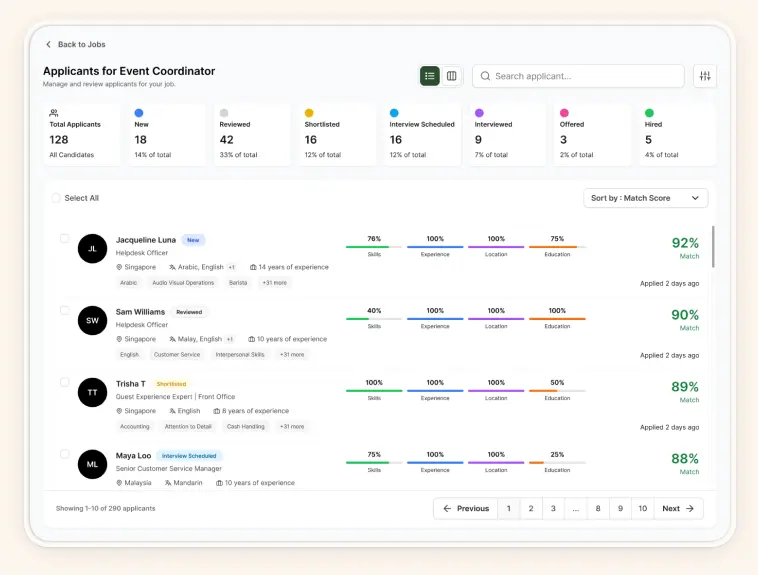Open Jacqueline Luna's name link

point(146,240)
